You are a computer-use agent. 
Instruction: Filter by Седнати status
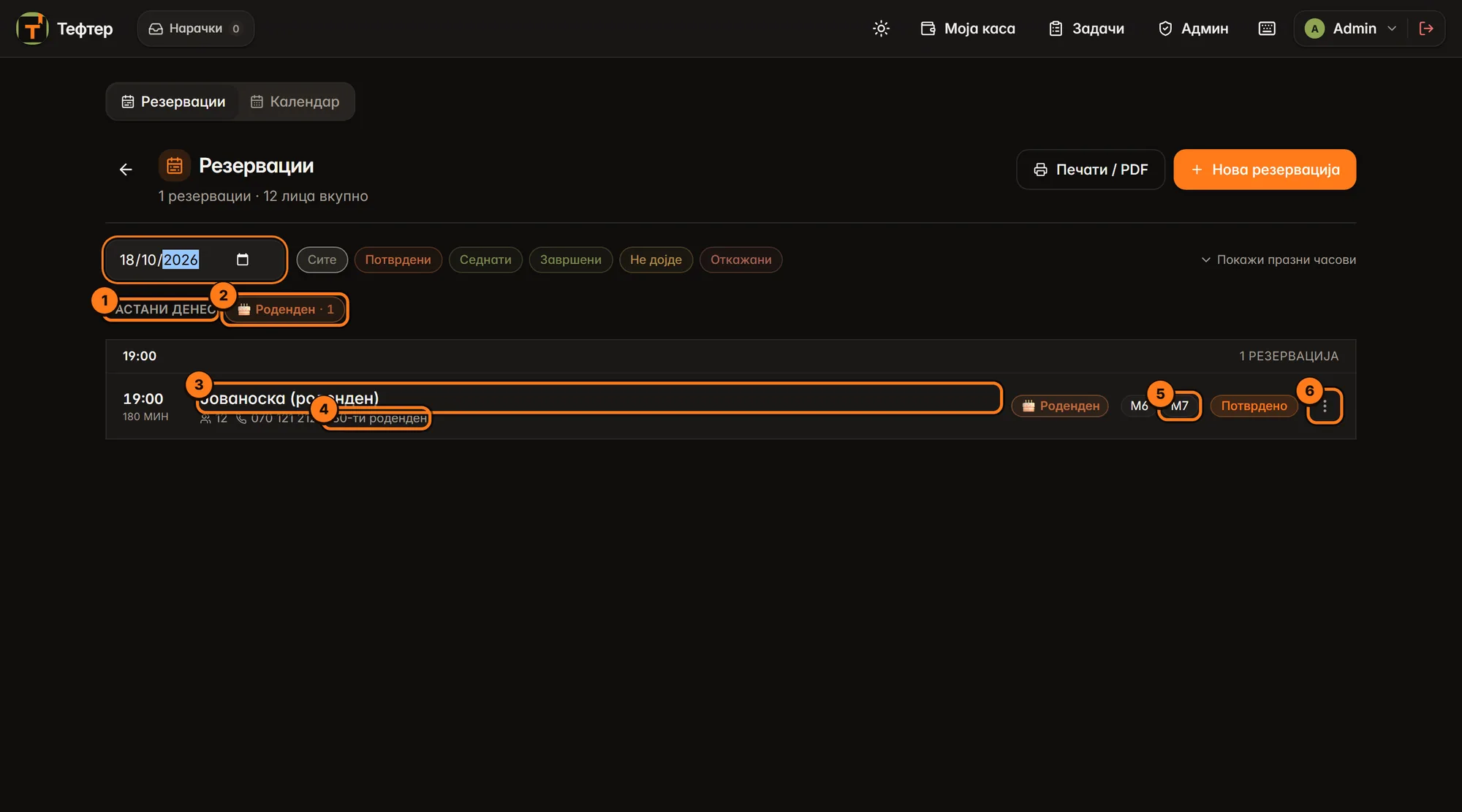(485, 259)
